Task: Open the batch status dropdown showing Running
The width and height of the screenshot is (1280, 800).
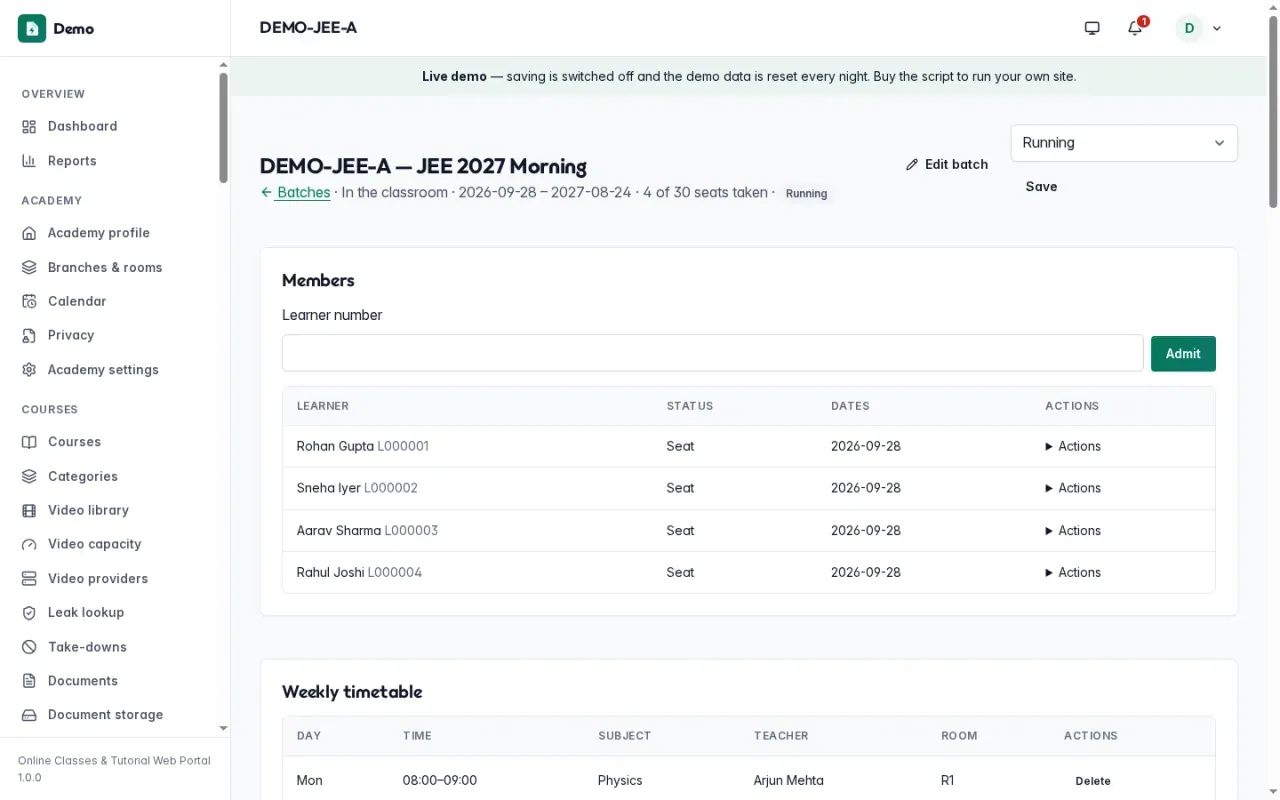Action: point(1124,143)
